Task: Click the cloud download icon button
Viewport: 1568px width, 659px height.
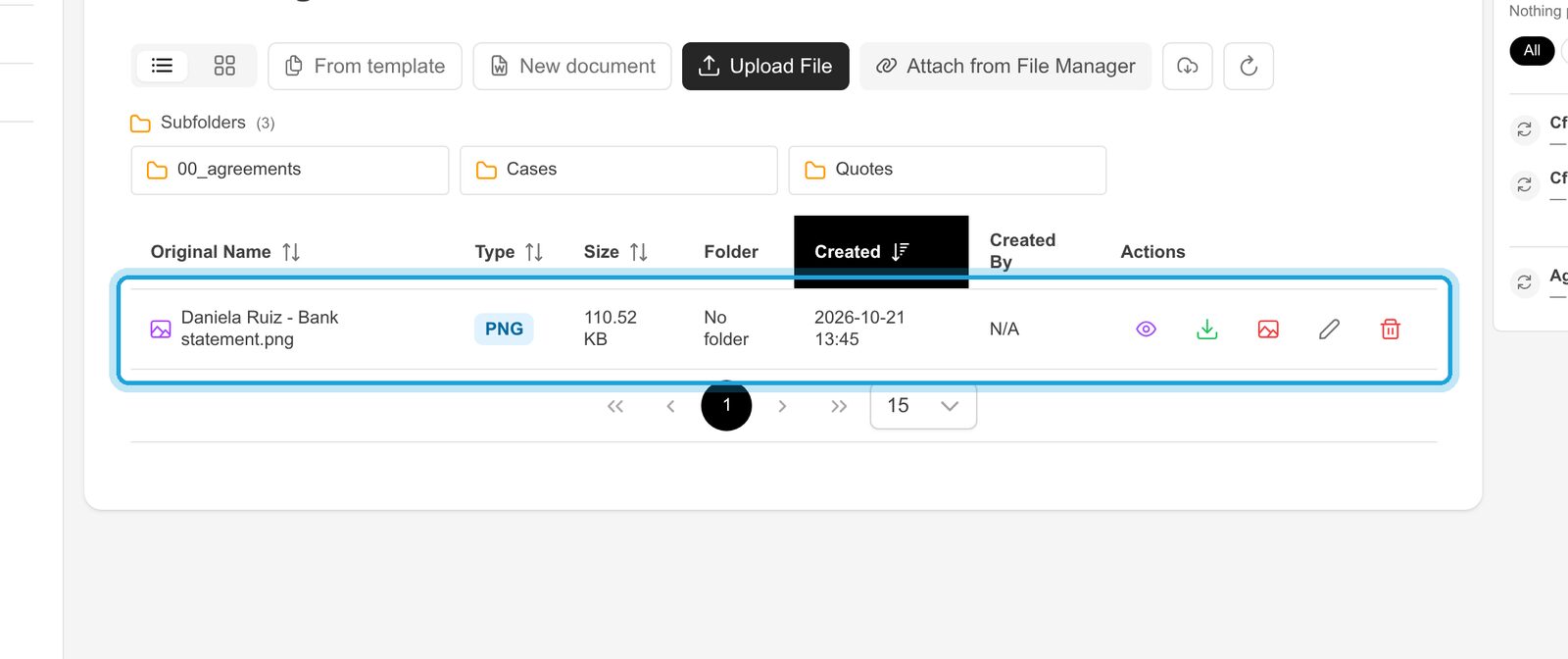Action: click(1188, 66)
